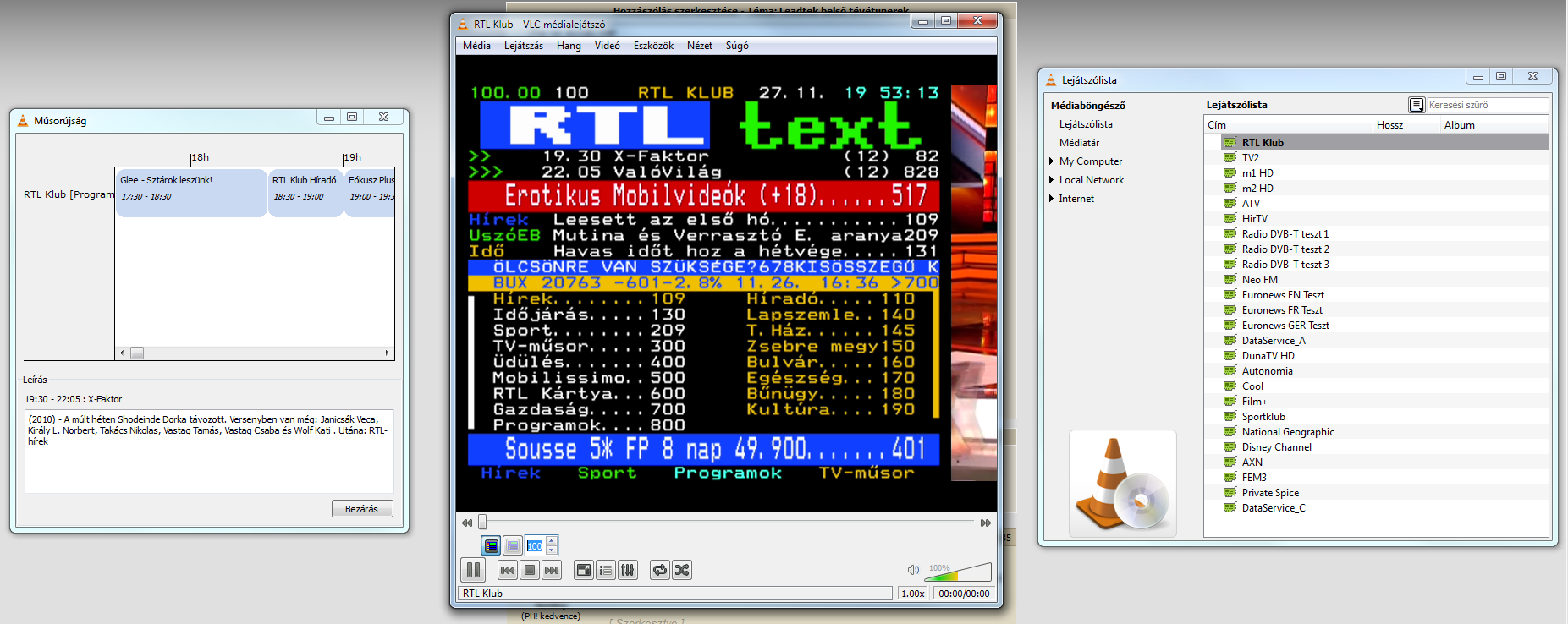Open the Eszközök menu
The image size is (1568, 624).
point(653,46)
